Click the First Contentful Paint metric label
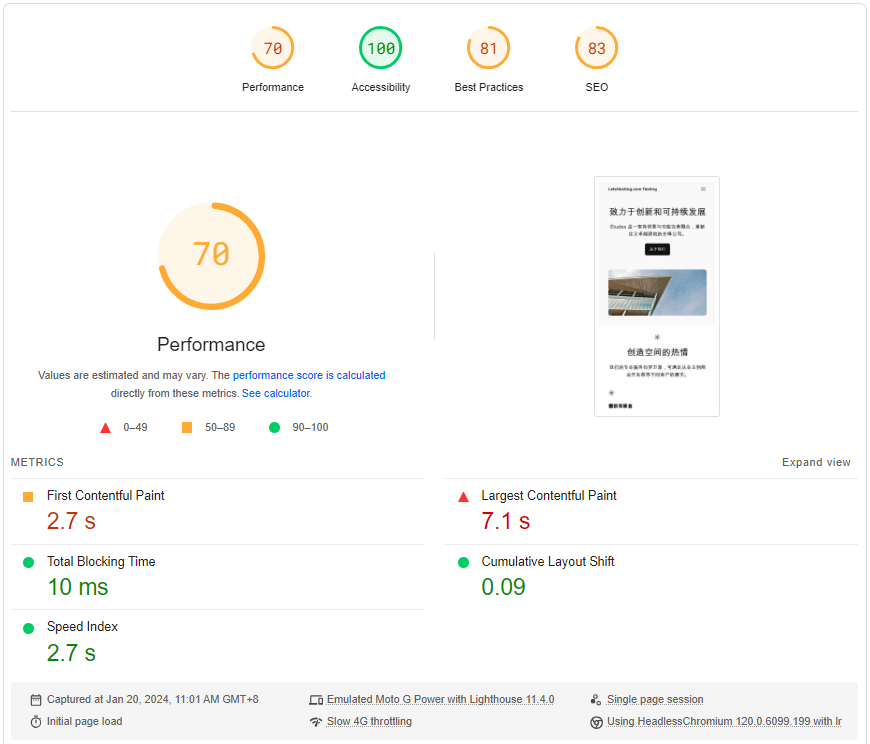 [x=105, y=495]
